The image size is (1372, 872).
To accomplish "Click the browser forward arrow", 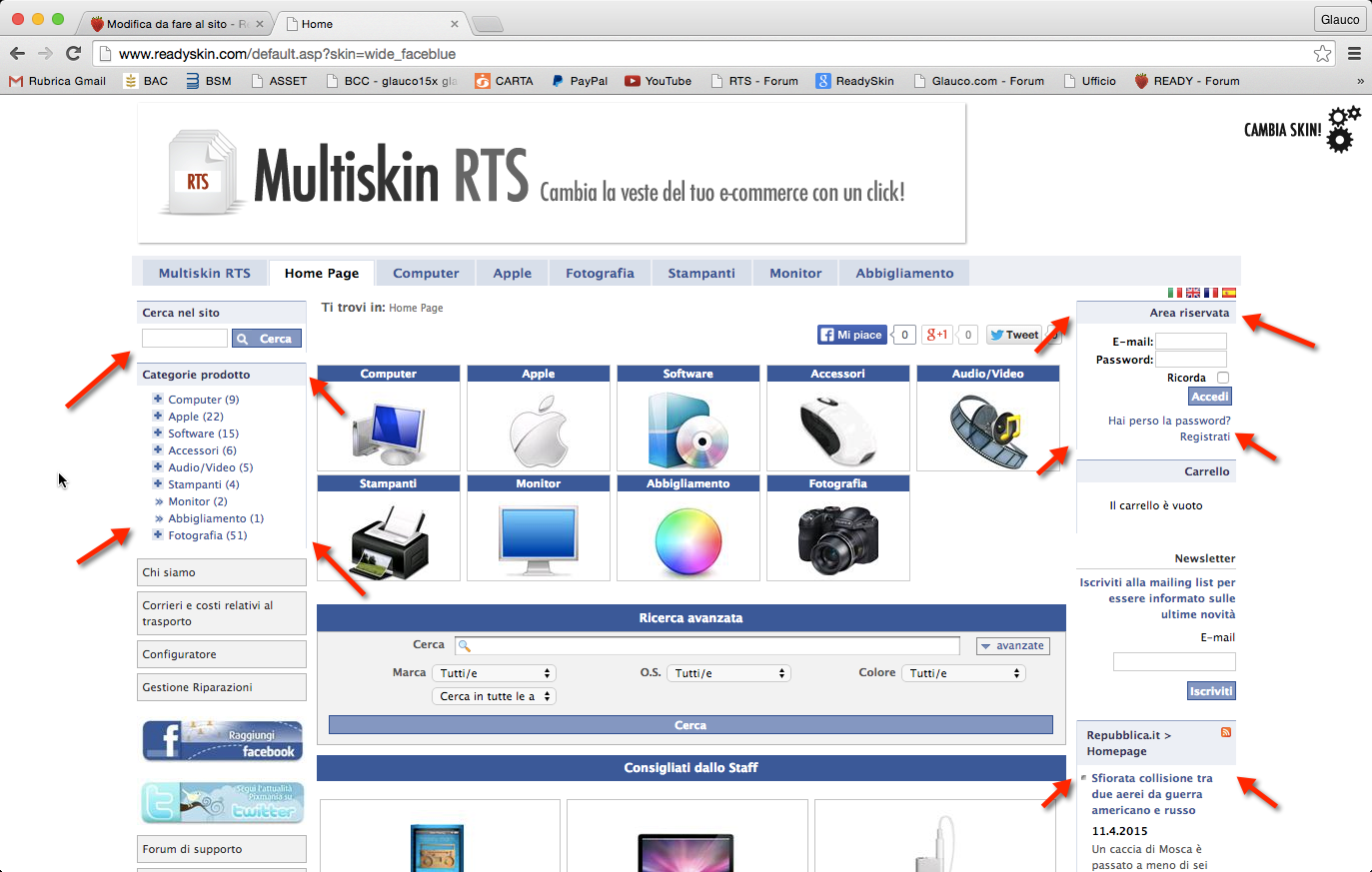I will tap(45, 54).
